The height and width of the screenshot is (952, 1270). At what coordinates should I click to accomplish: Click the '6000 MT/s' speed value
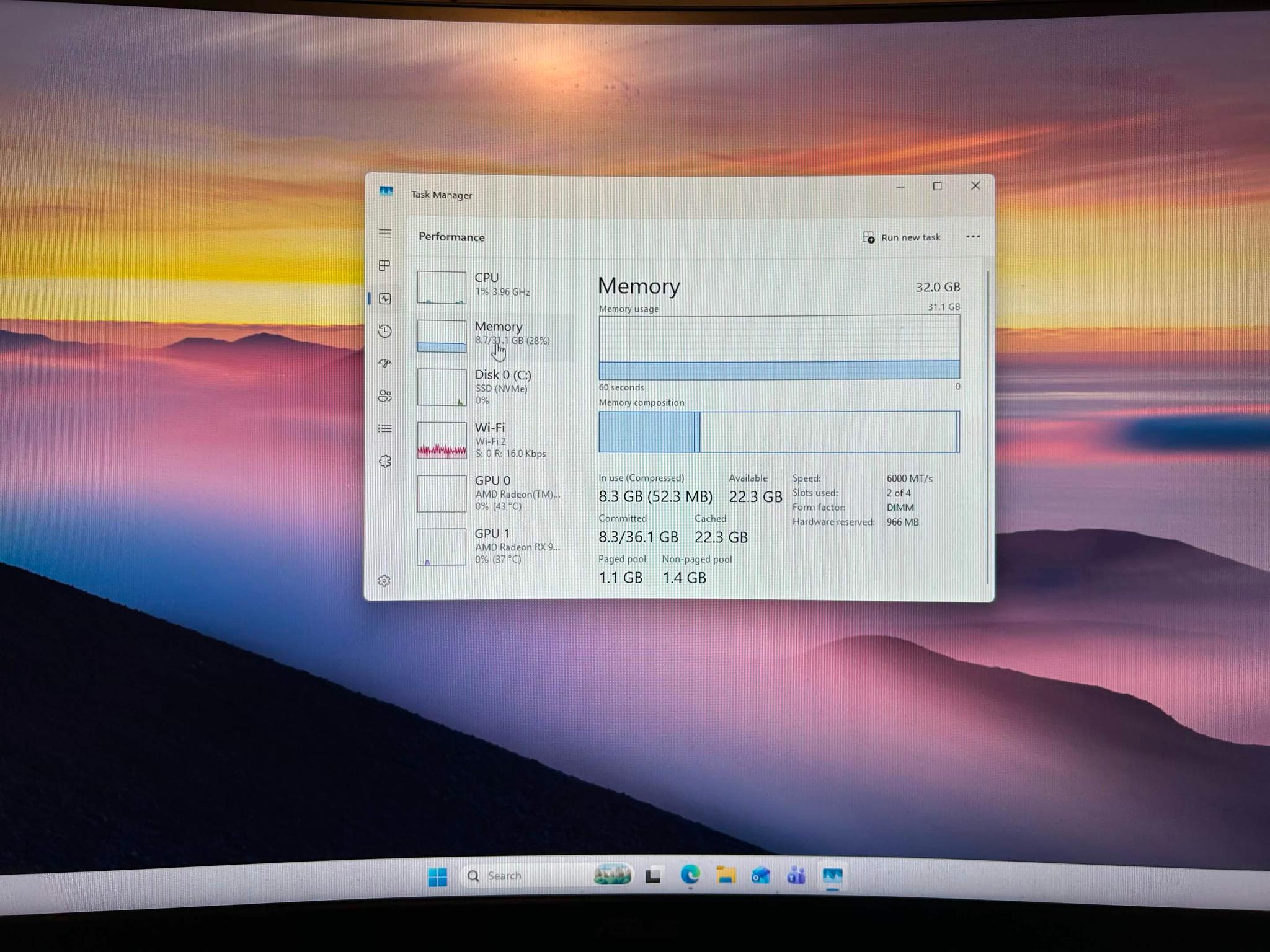coord(909,478)
